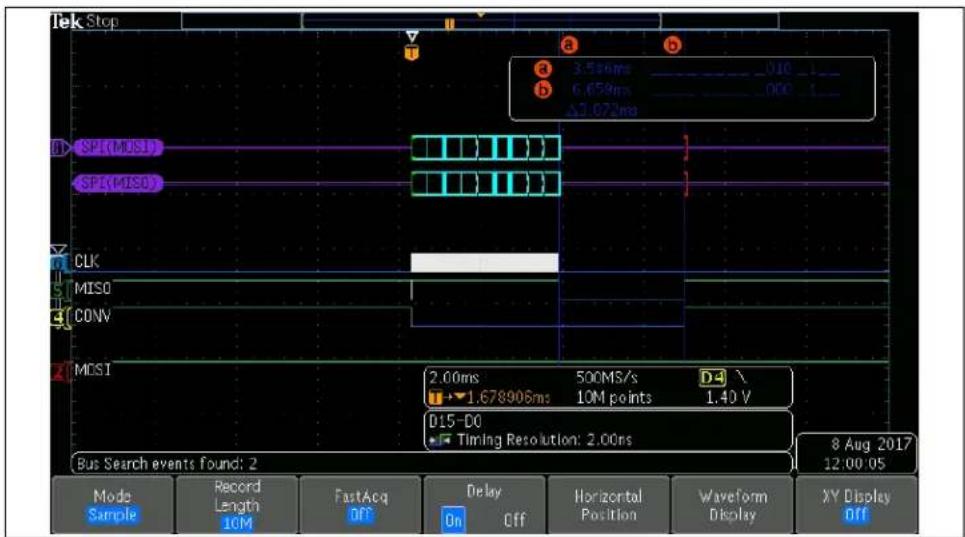Click Timing Resolution: 2.00ns text

(545, 440)
